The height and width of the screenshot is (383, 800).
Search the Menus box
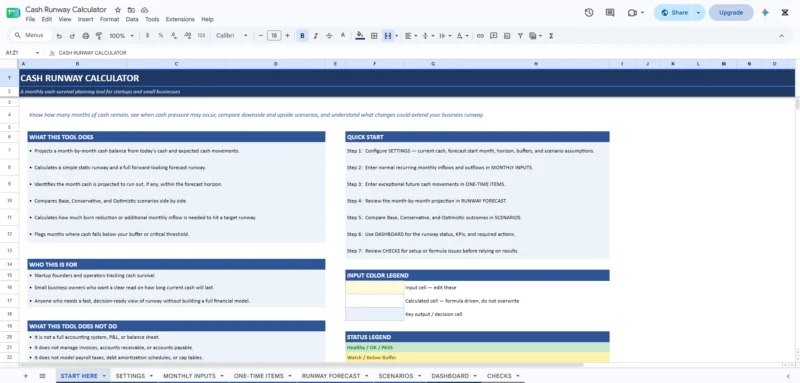pos(31,36)
